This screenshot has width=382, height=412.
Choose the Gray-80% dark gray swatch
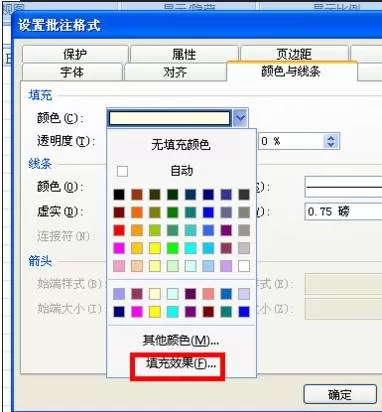(244, 195)
